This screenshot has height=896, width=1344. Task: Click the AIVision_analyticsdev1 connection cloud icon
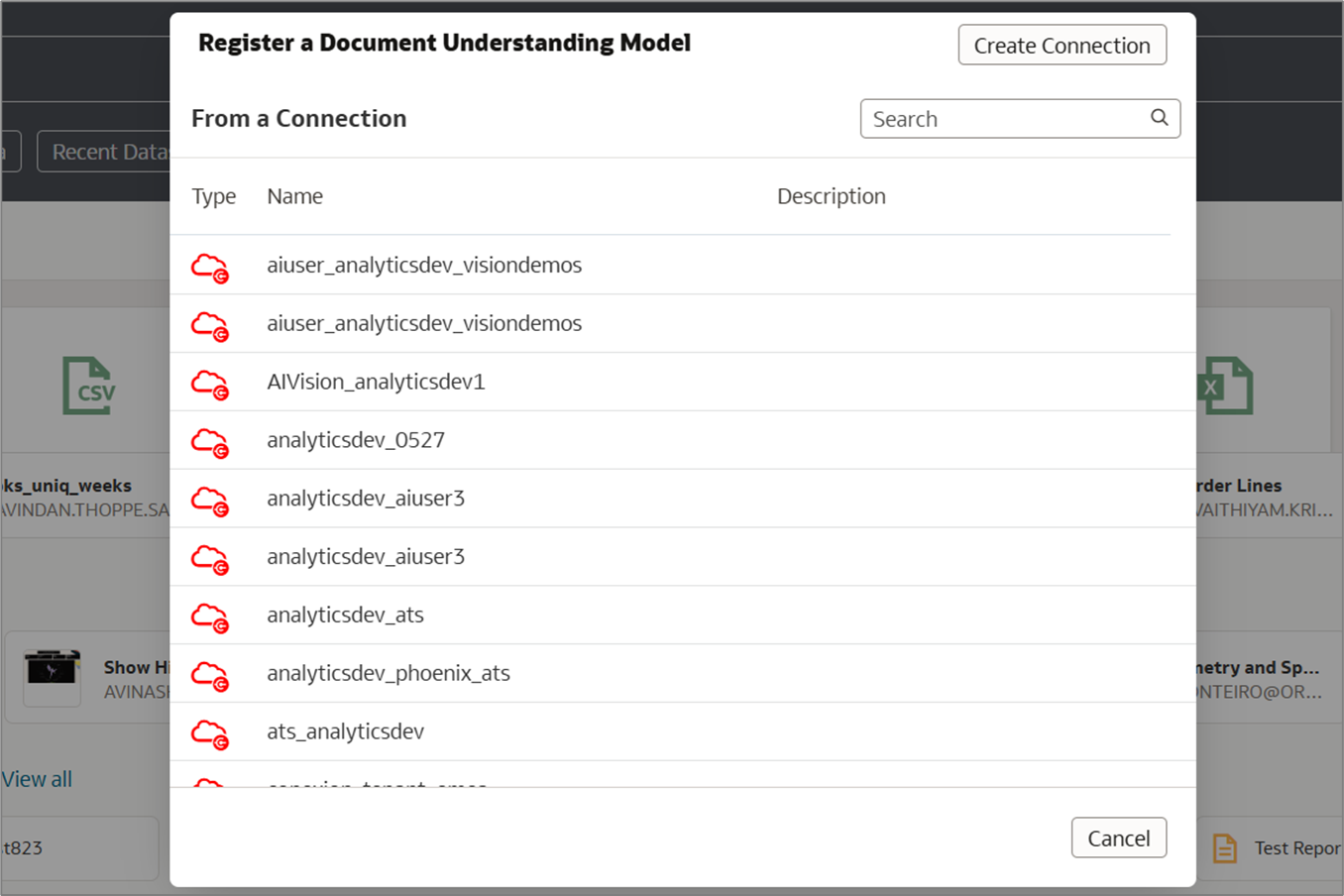pos(210,384)
